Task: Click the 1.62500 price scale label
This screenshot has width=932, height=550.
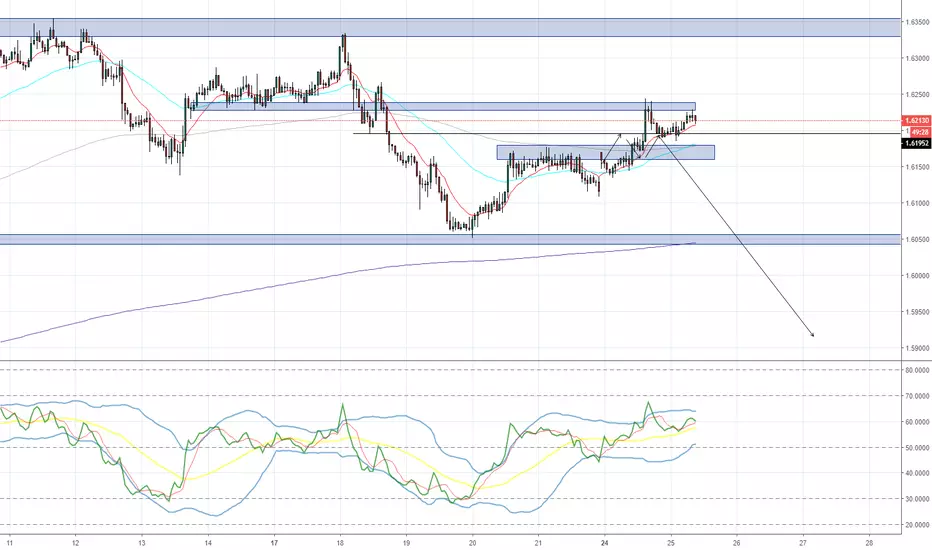Action: point(917,95)
